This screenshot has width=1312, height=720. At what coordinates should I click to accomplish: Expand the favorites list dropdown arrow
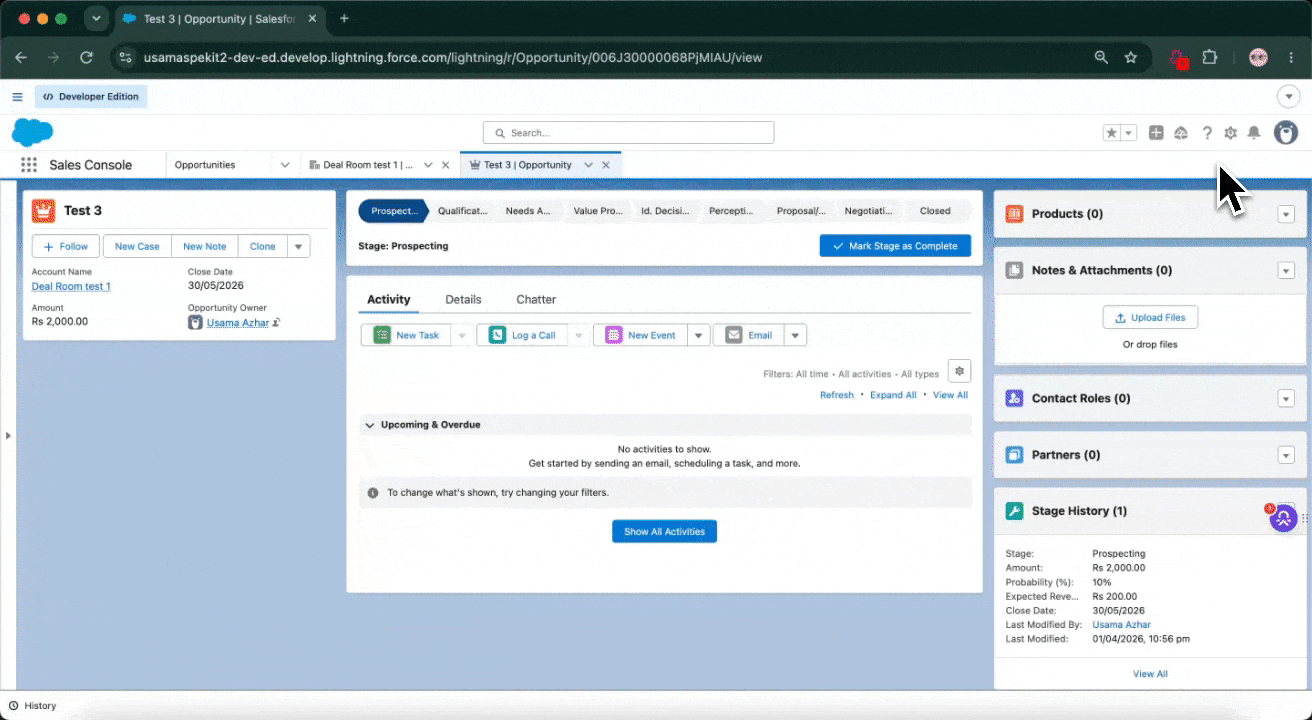point(1129,133)
